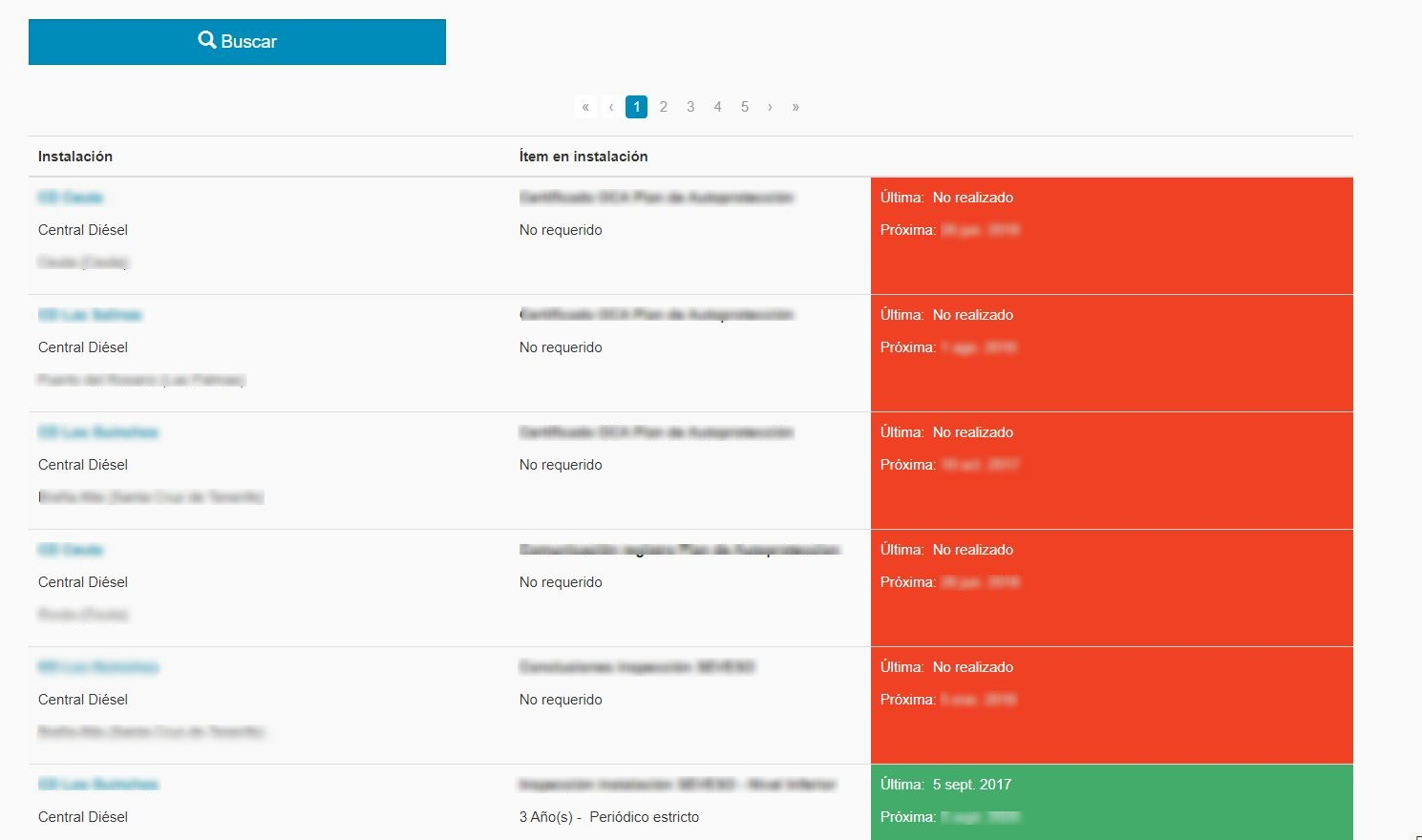Click the Ítem en instalación column header
This screenshot has height=840, width=1422.
click(x=584, y=157)
